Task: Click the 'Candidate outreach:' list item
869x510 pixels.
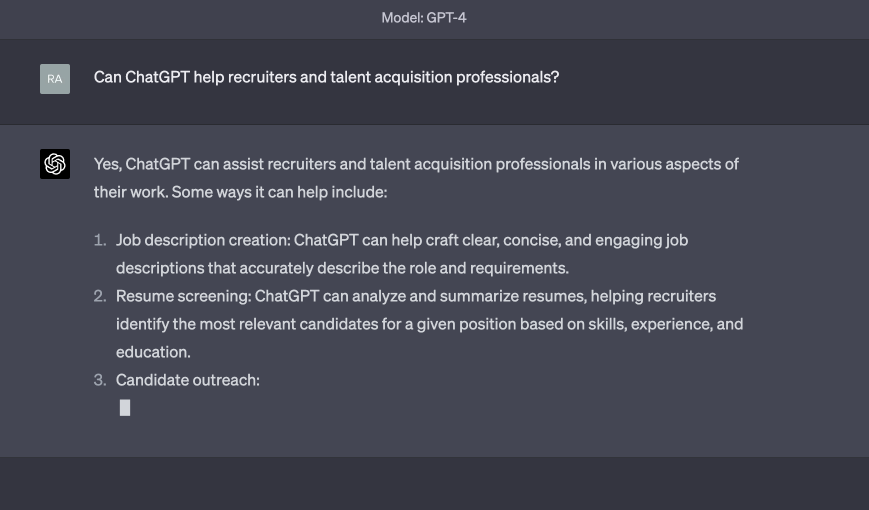Action: point(188,380)
